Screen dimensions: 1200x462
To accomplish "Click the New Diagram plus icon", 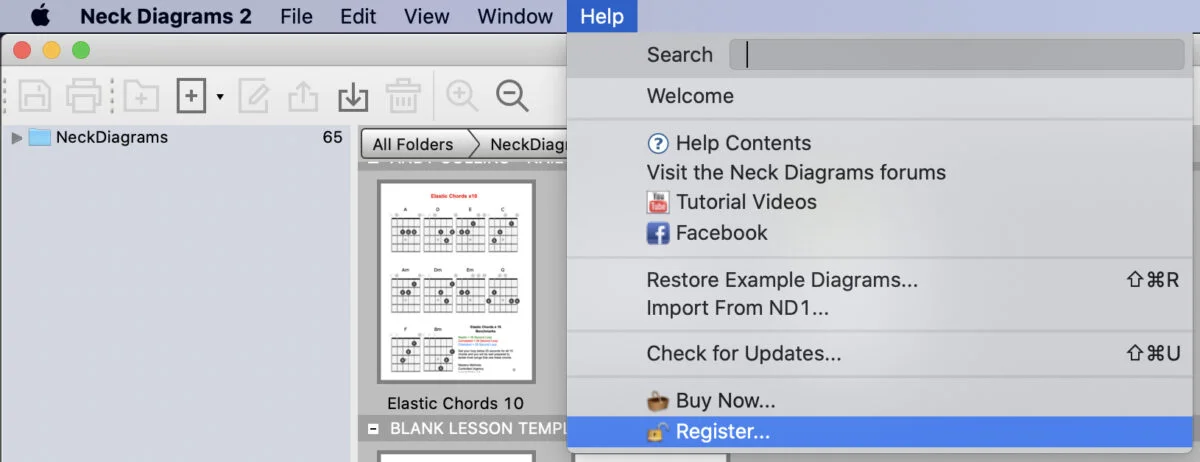I will pos(191,96).
